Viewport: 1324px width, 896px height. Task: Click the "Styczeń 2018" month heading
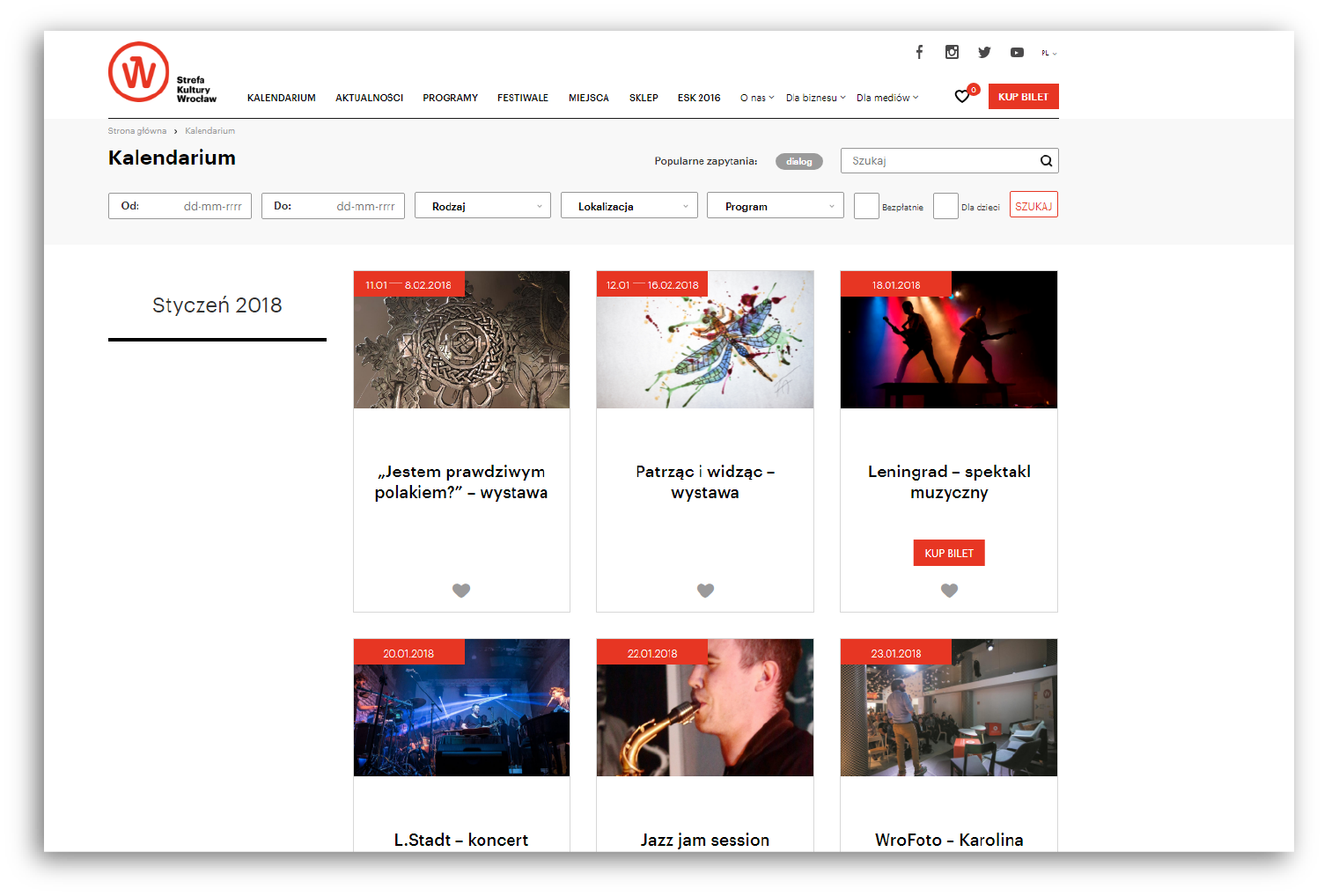pos(217,305)
